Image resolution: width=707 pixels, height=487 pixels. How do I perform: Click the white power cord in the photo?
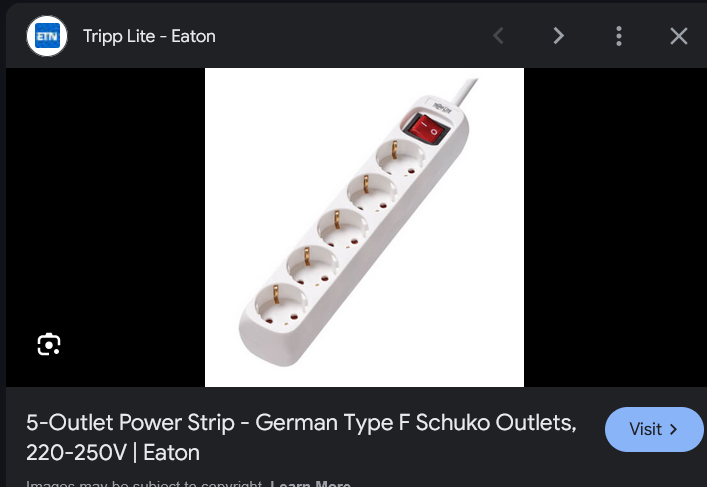(465, 92)
